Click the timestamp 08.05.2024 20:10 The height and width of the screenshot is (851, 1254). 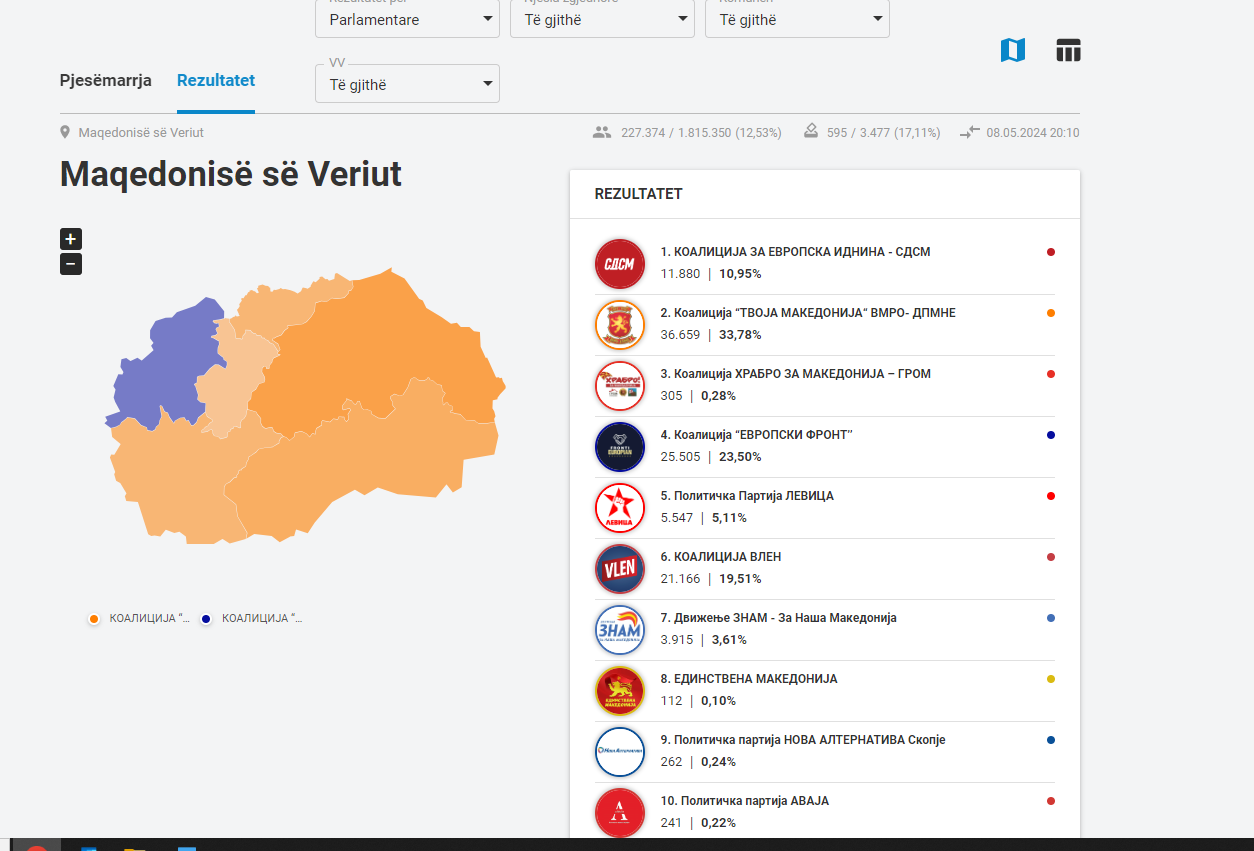coord(1033,132)
